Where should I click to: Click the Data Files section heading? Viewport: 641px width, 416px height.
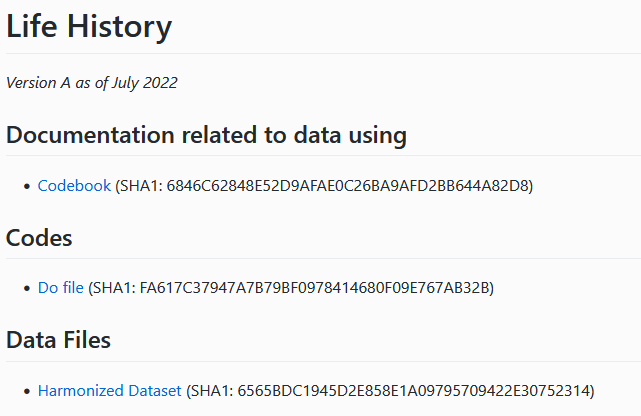(58, 340)
